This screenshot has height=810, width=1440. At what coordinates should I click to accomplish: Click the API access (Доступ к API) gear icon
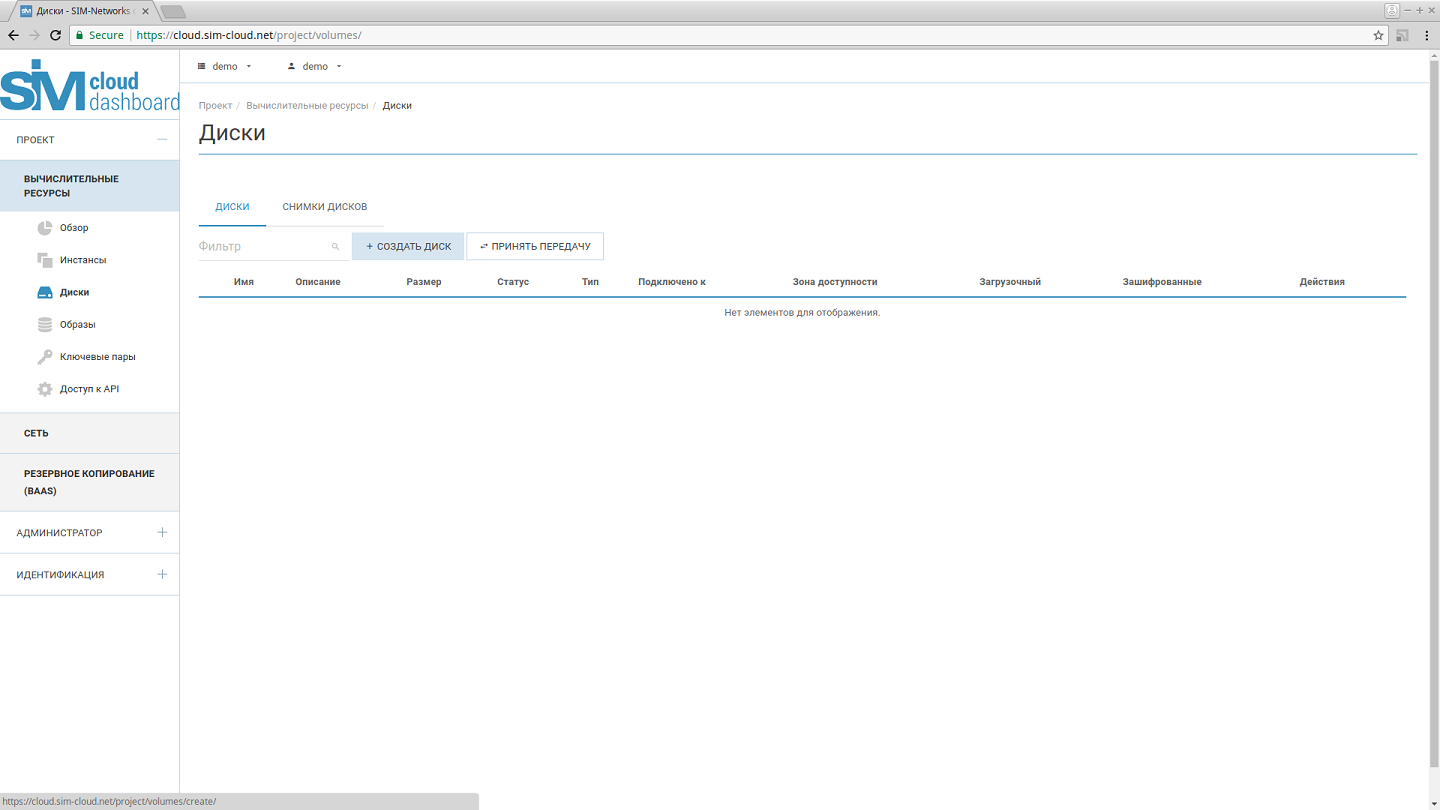pos(44,389)
